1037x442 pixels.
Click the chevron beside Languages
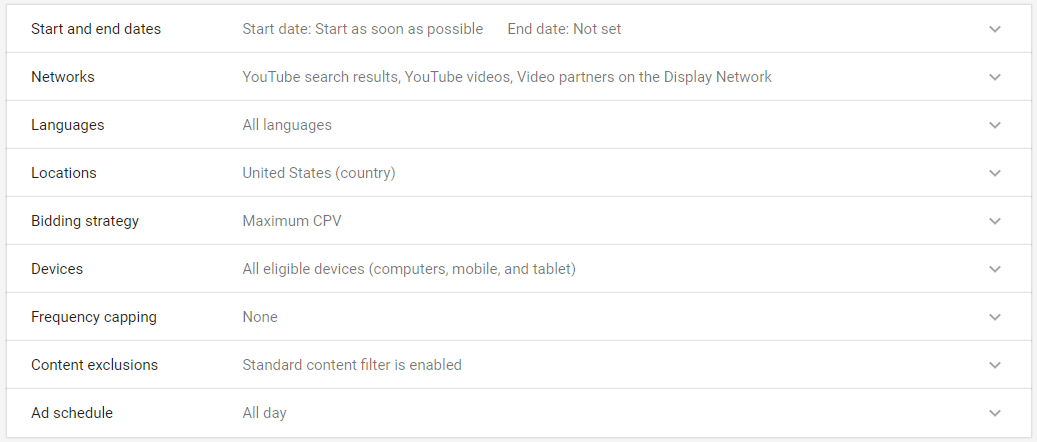(x=994, y=125)
